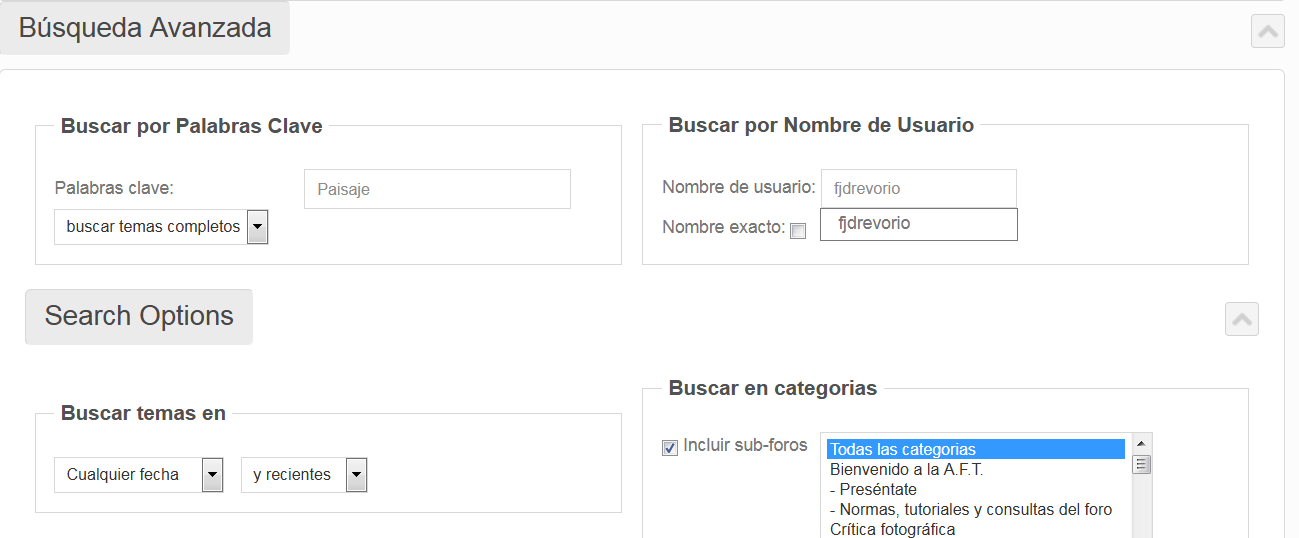1299x538 pixels.
Task: Select 'Normas, tutoriales y consultas del foro'
Action: coord(972,509)
